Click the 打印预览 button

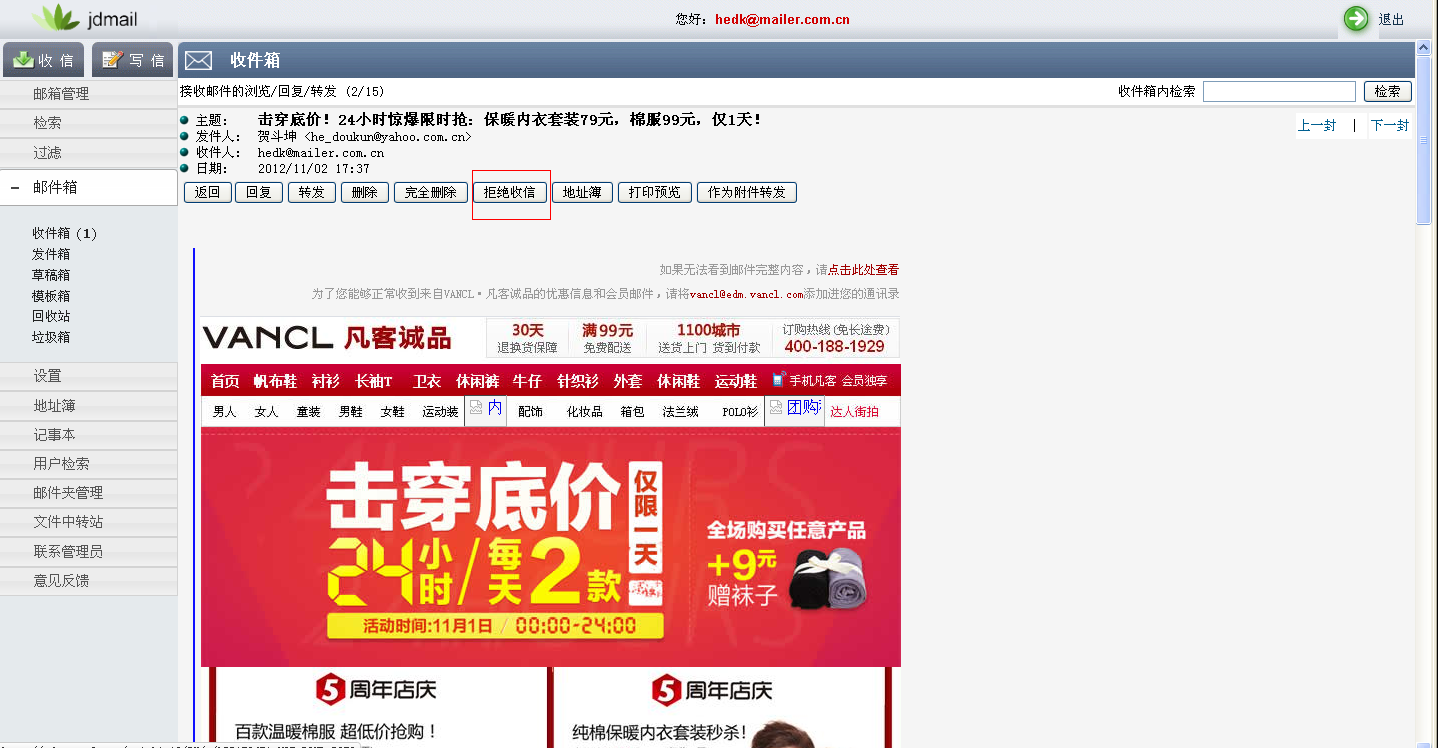click(x=655, y=192)
